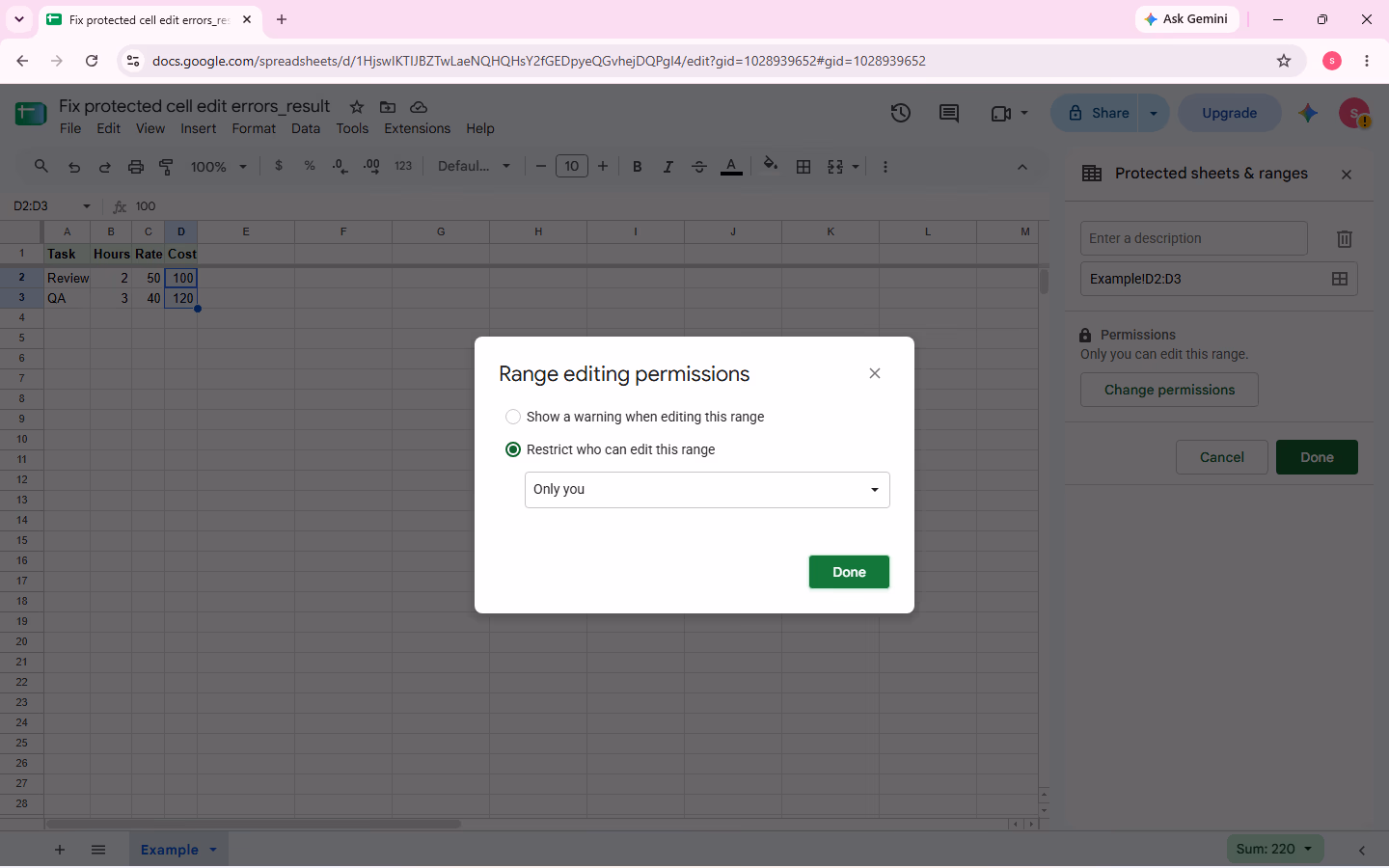Open the File menu
This screenshot has height=868, width=1389.
[x=70, y=128]
